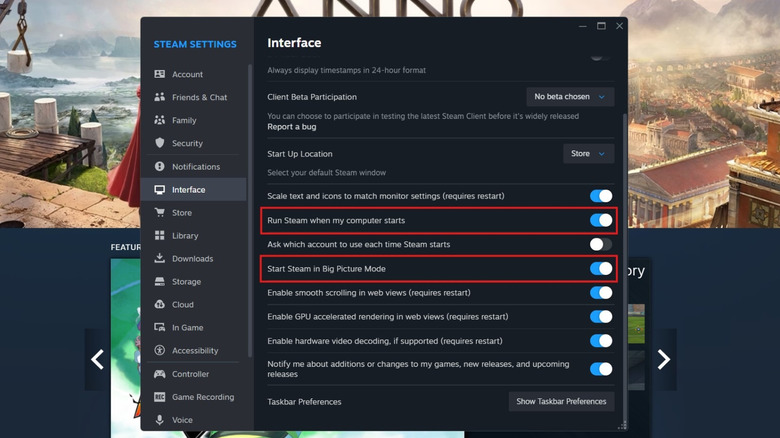Click the Friends & Chat people icon

(x=160, y=97)
